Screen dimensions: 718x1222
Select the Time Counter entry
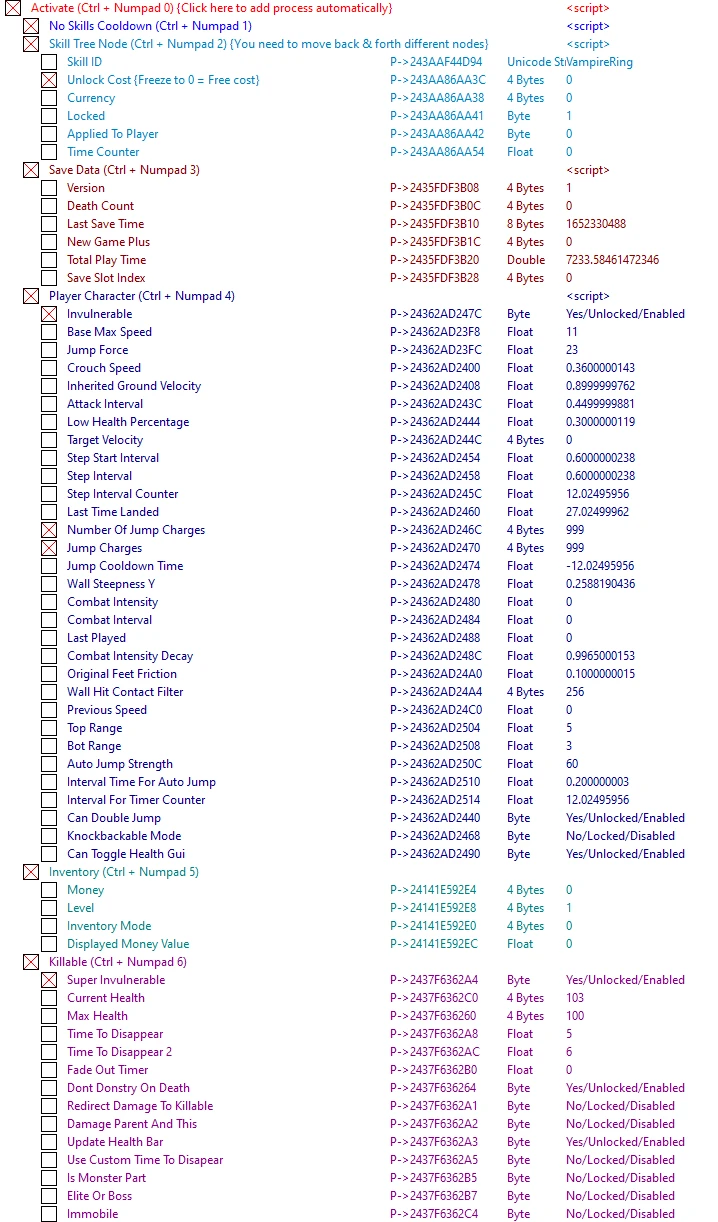(x=103, y=152)
